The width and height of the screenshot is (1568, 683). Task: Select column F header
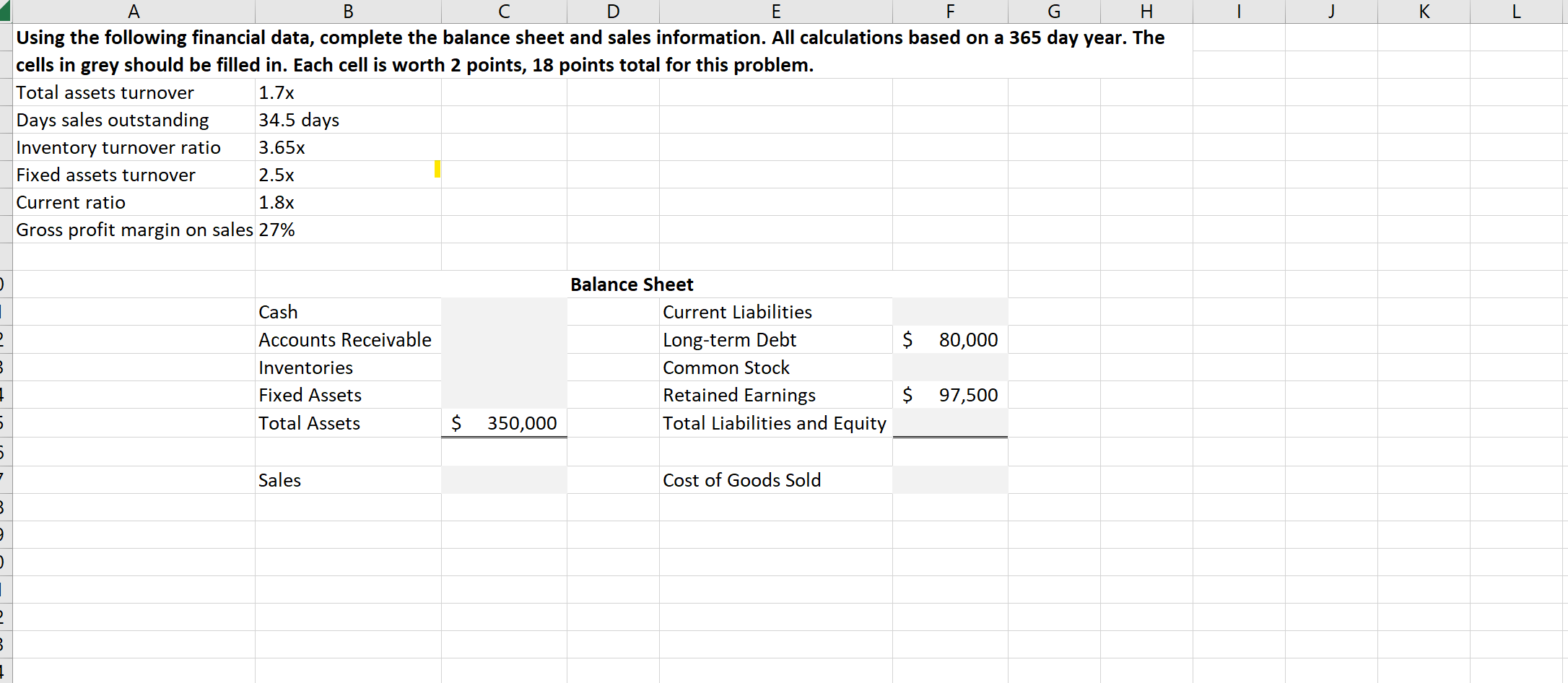click(x=950, y=12)
